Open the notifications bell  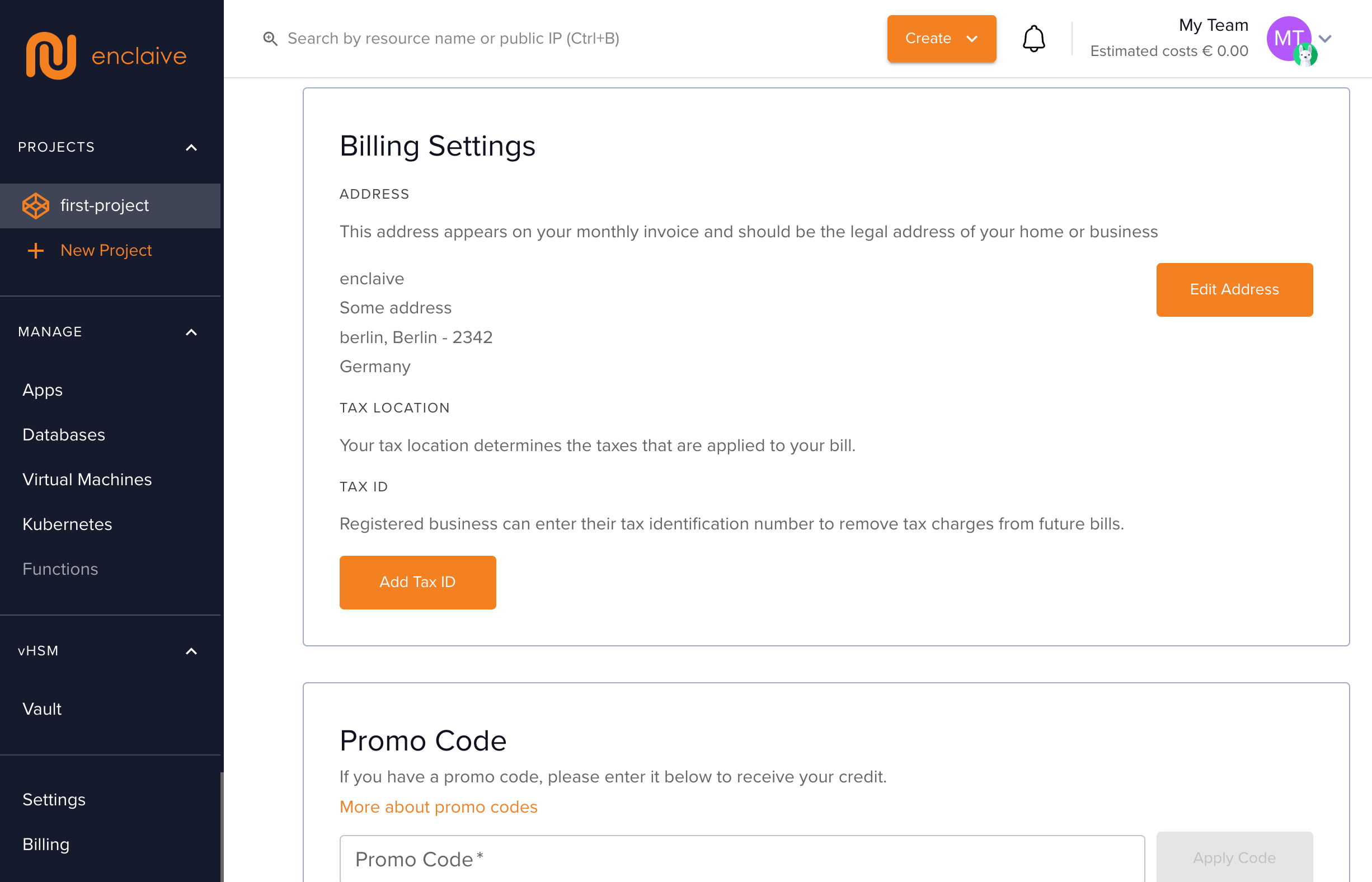(x=1033, y=39)
